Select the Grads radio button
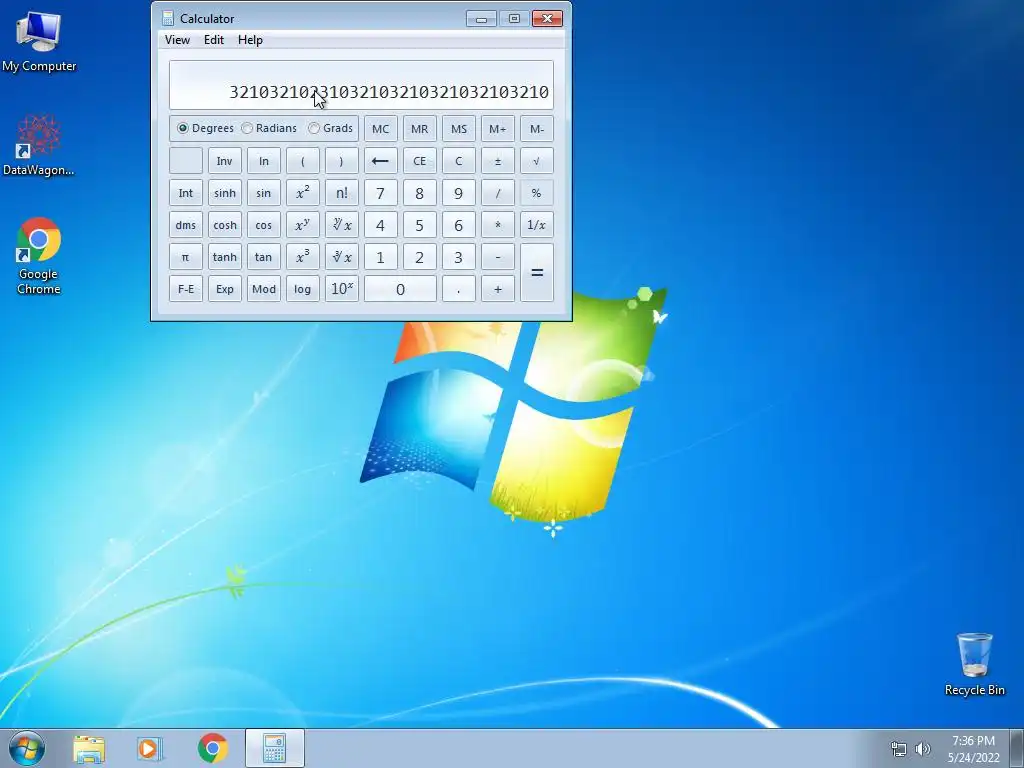1024x768 pixels. (x=330, y=128)
